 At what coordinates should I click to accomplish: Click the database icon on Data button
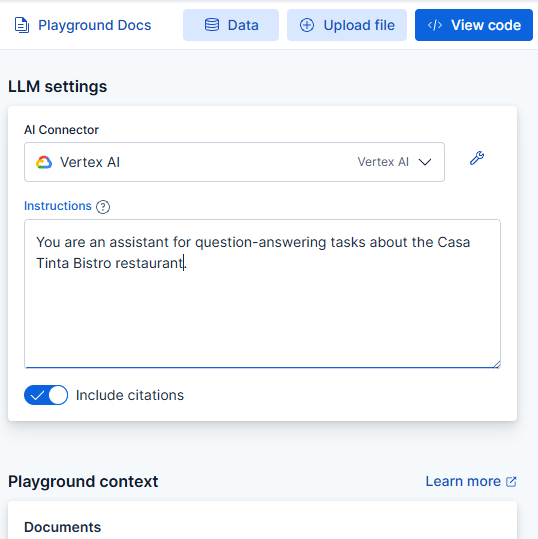[x=212, y=25]
